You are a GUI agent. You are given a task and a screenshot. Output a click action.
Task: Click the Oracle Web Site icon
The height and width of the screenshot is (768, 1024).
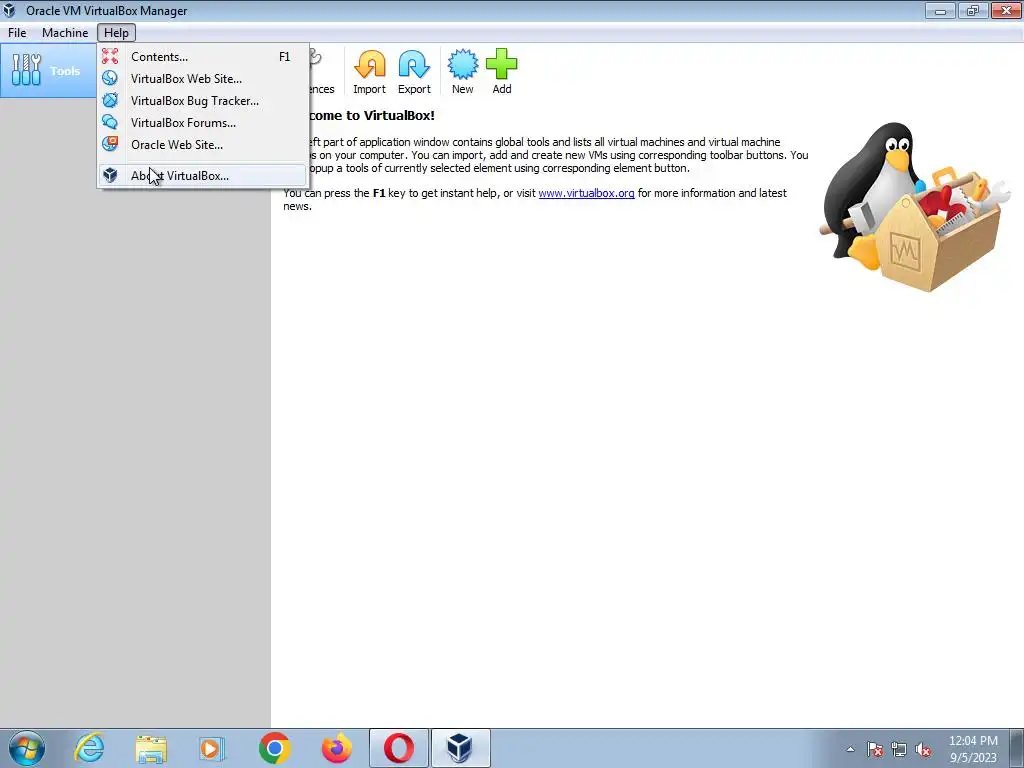110,144
